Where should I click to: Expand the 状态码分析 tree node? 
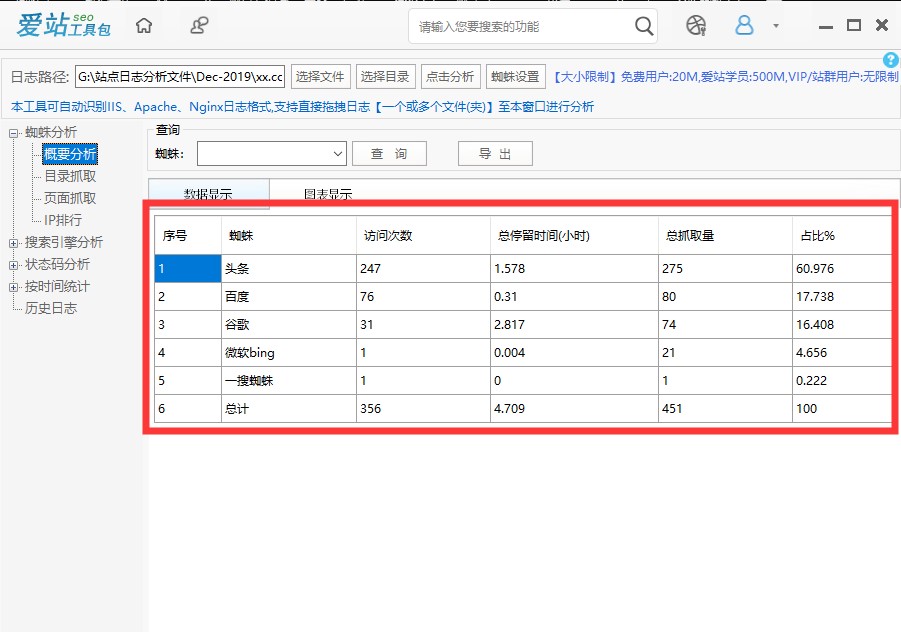click(x=13, y=265)
